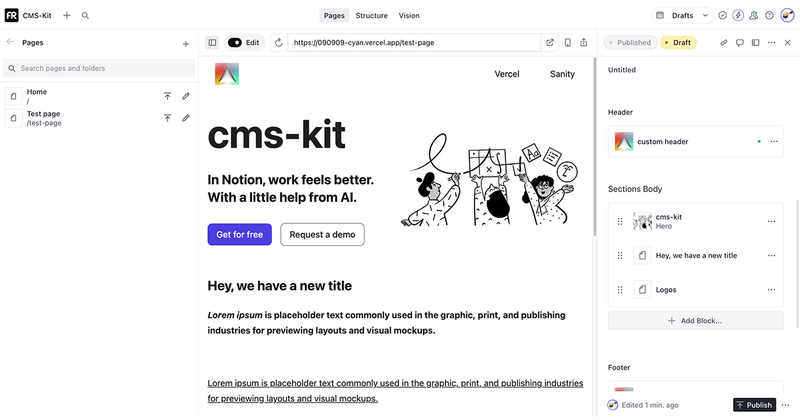Switch the preview to mobile viewport
Image resolution: width=800 pixels, height=420 pixels.
(x=567, y=42)
